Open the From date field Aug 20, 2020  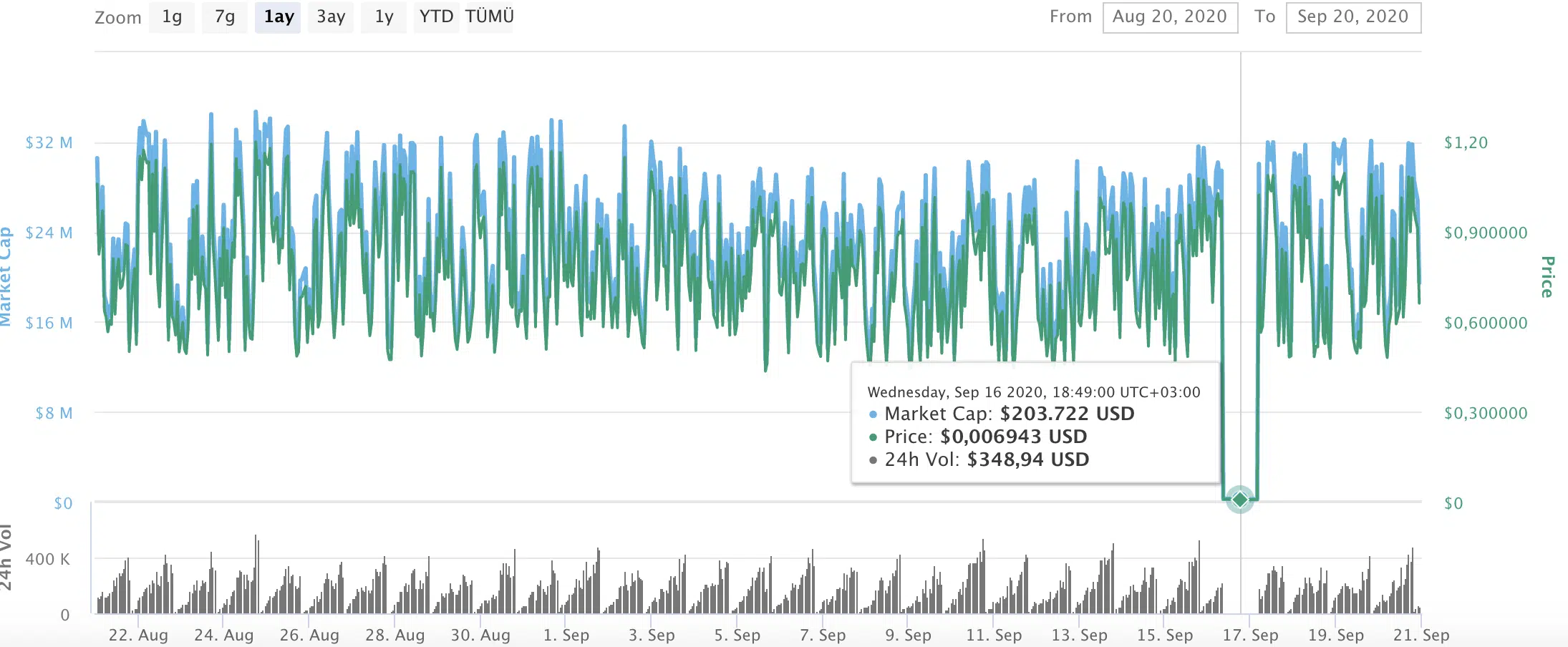(1169, 17)
